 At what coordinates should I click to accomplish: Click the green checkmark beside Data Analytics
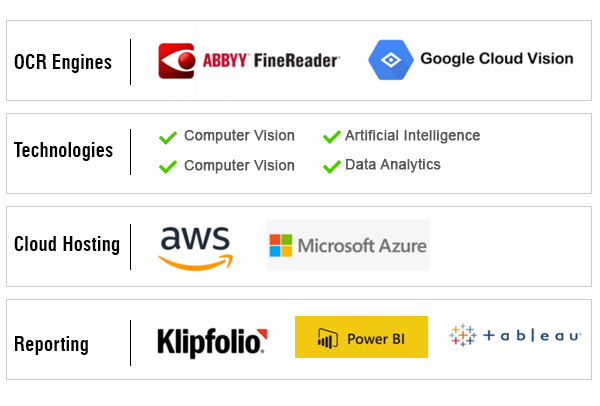pos(332,166)
